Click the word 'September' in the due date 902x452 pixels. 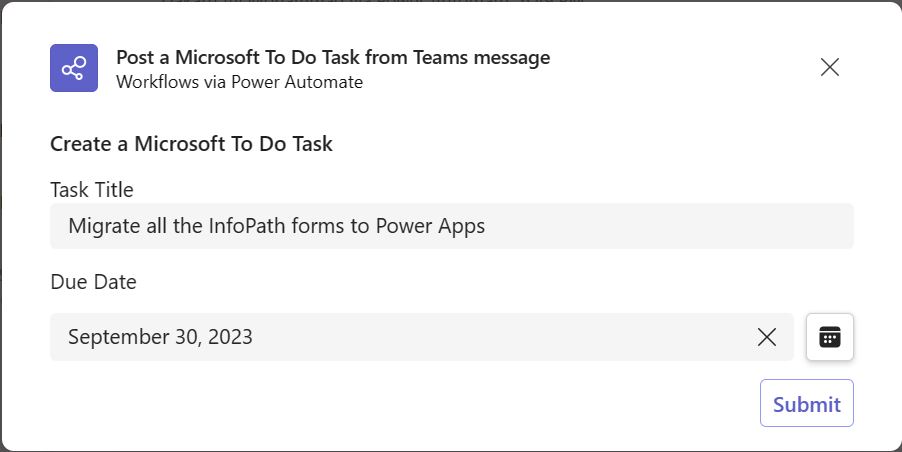pos(111,337)
